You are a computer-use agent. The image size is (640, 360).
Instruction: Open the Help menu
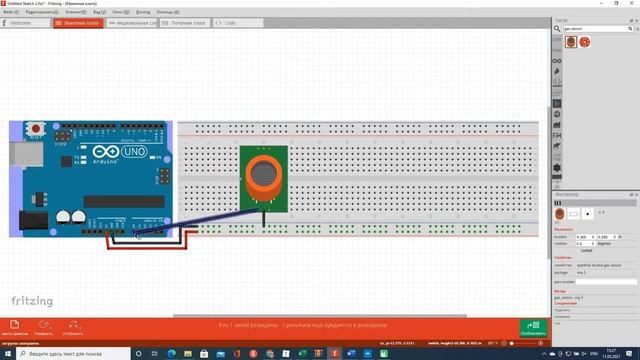(168, 12)
